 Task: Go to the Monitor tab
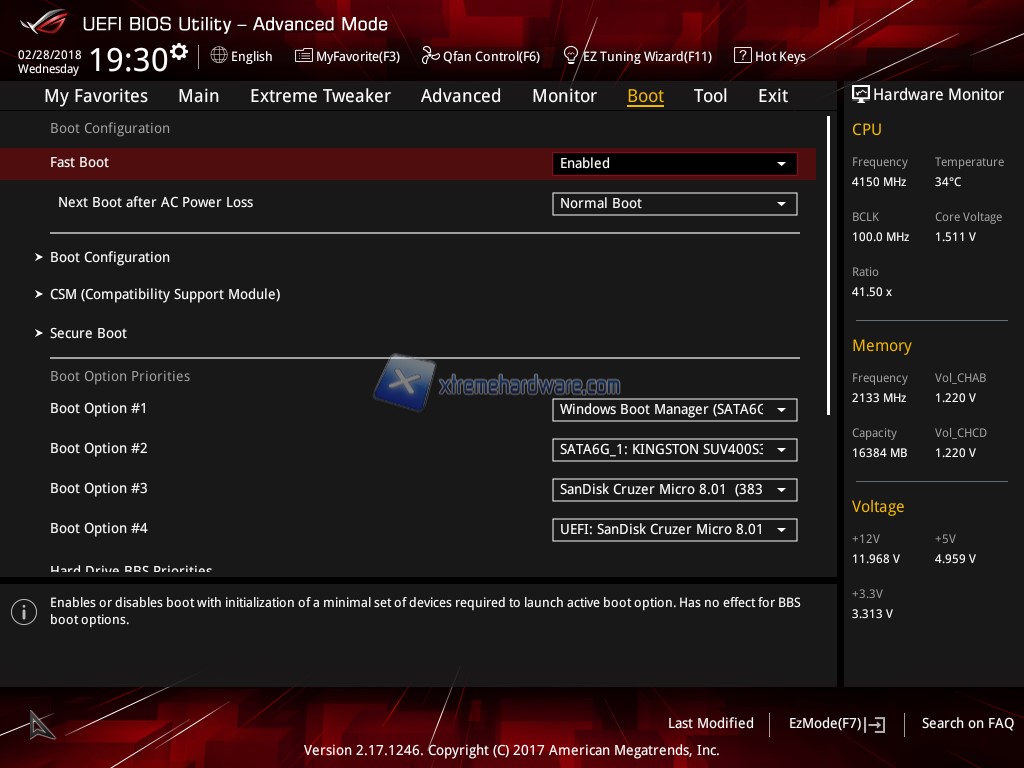[564, 96]
